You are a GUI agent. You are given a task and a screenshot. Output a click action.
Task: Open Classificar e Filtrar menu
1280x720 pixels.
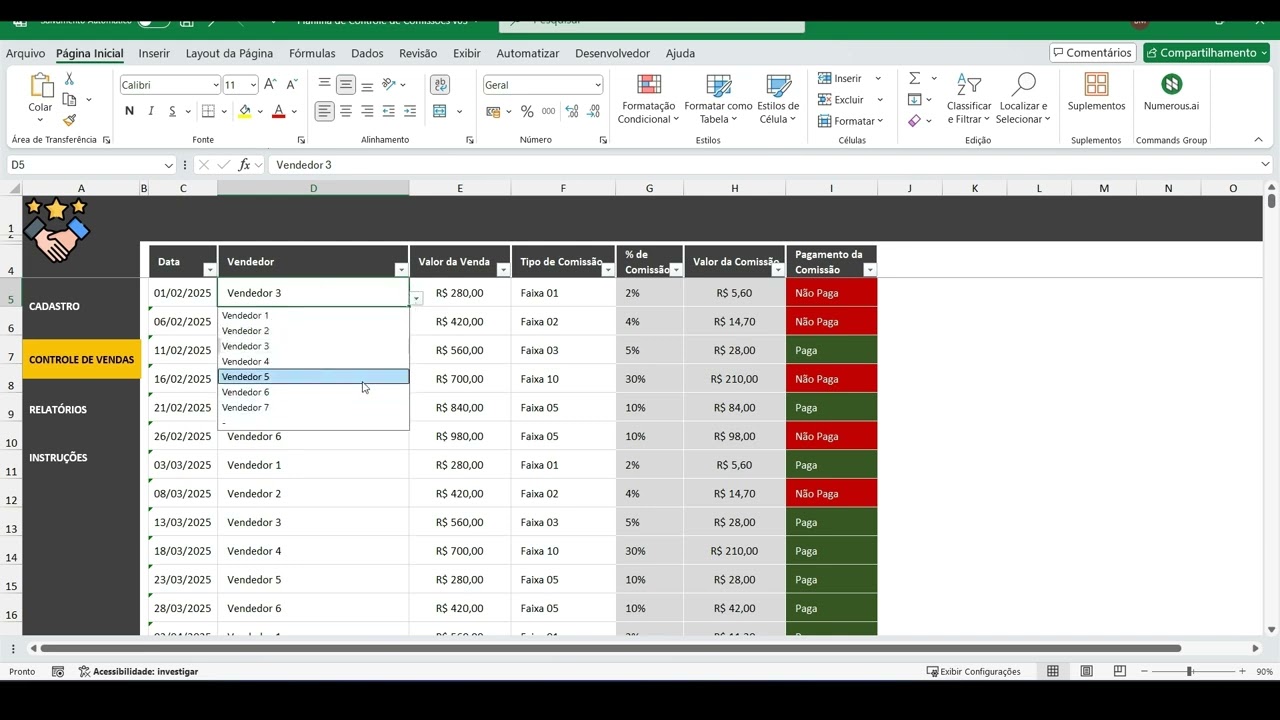969,98
